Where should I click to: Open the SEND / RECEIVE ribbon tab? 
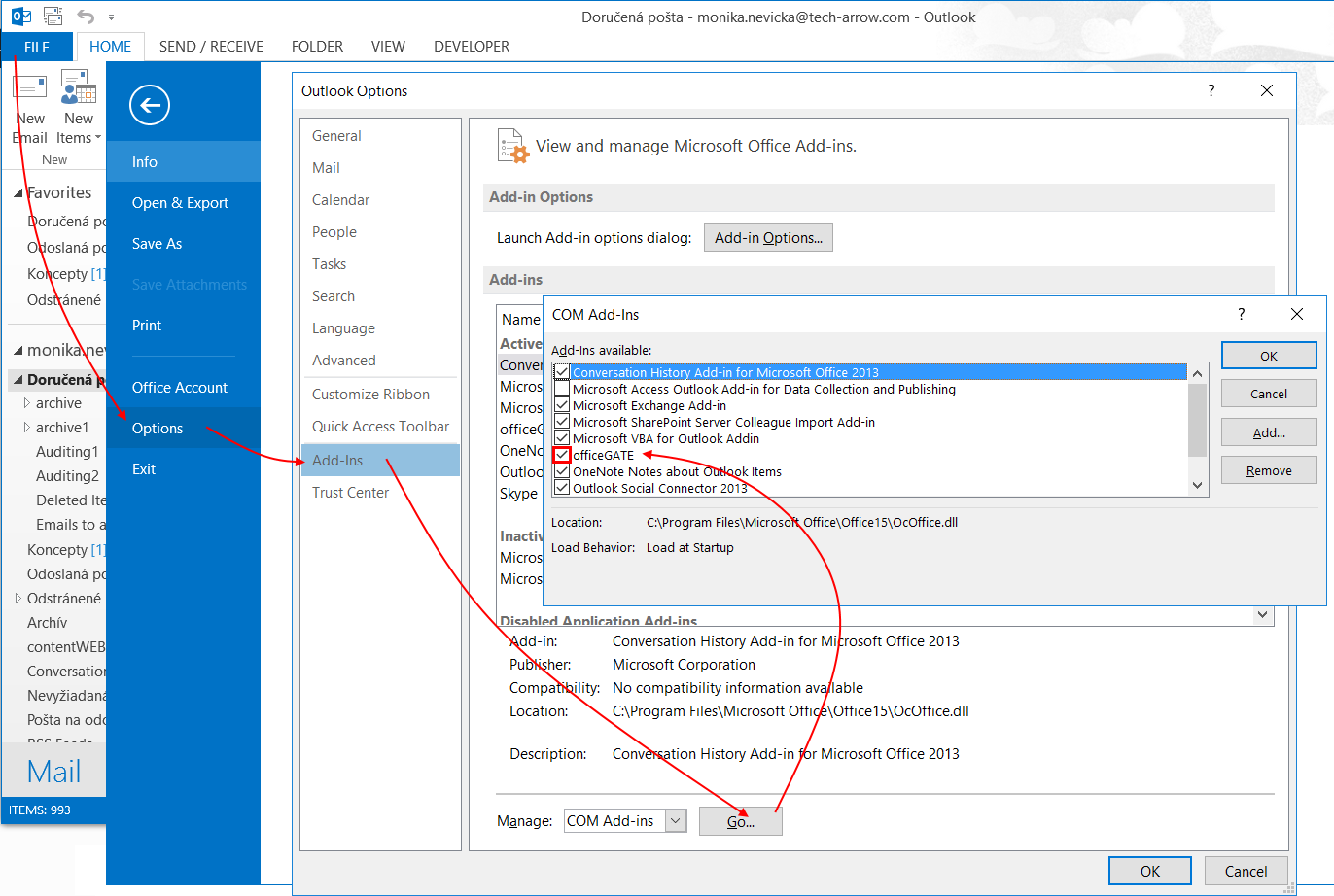[x=211, y=47]
